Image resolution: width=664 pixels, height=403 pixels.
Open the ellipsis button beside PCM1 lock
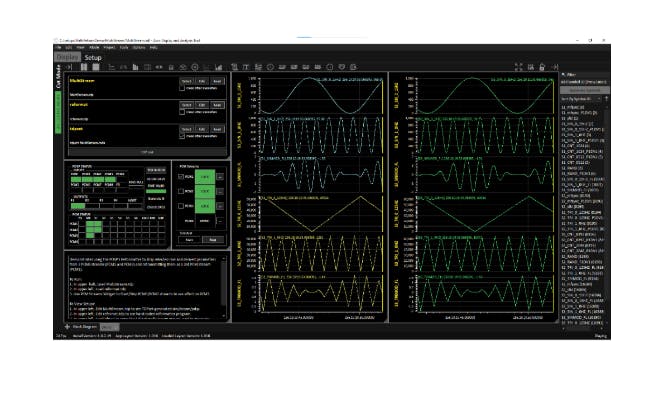(220, 177)
